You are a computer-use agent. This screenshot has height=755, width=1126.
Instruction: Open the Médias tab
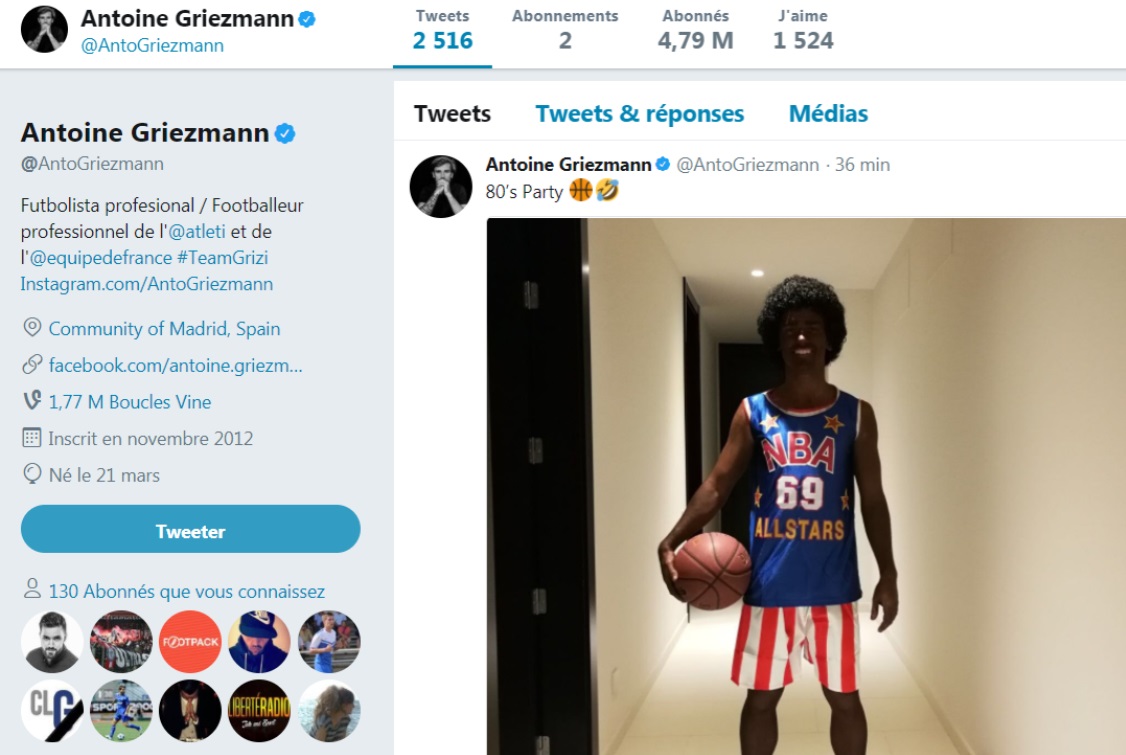point(828,114)
